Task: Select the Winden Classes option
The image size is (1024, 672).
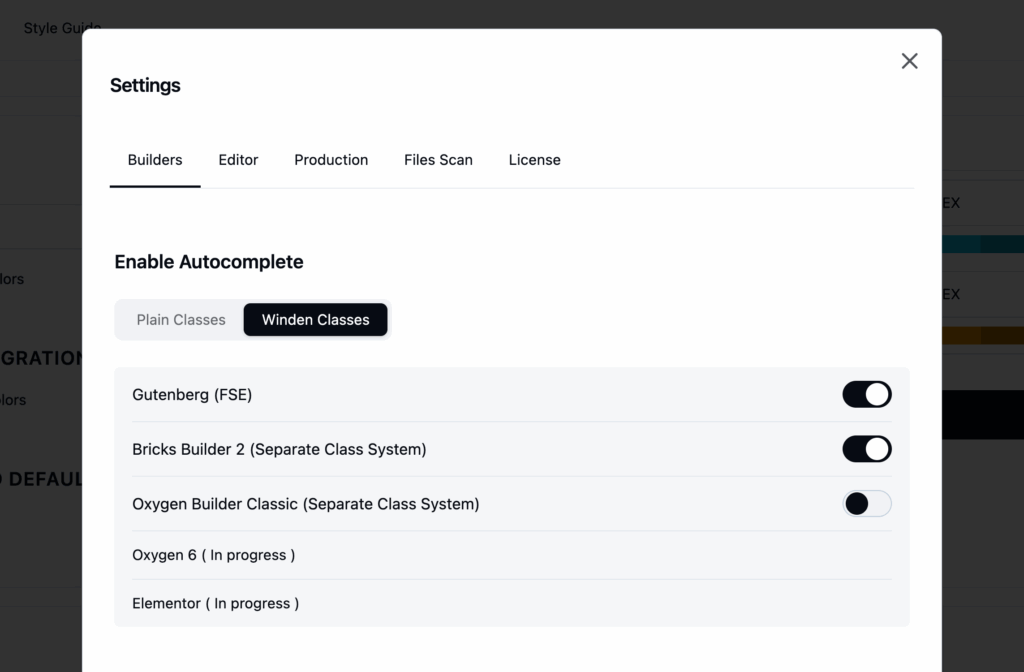Action: pos(315,320)
